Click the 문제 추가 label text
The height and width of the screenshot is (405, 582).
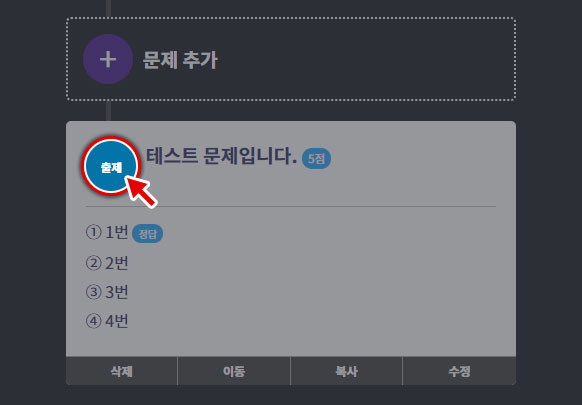pos(180,60)
